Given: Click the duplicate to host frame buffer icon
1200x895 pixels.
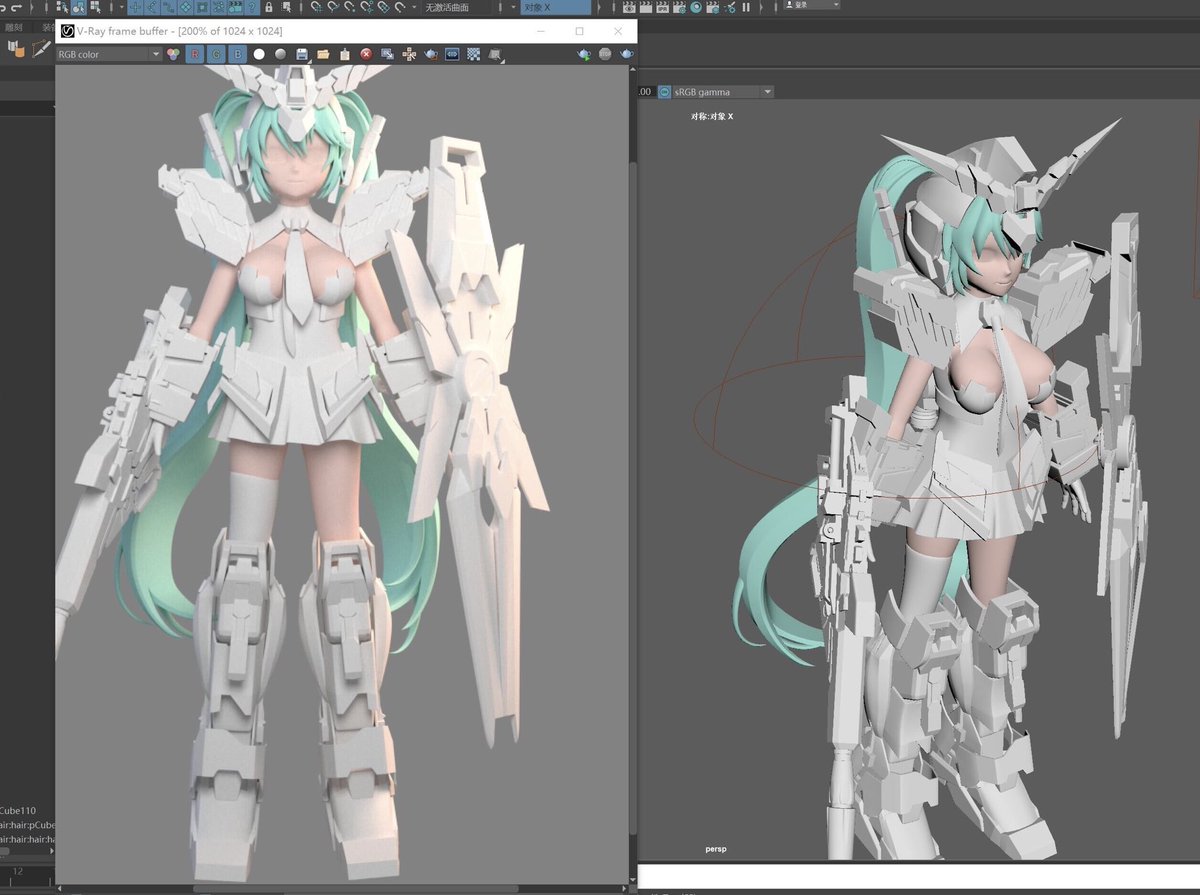Looking at the screenshot, I should point(388,54).
